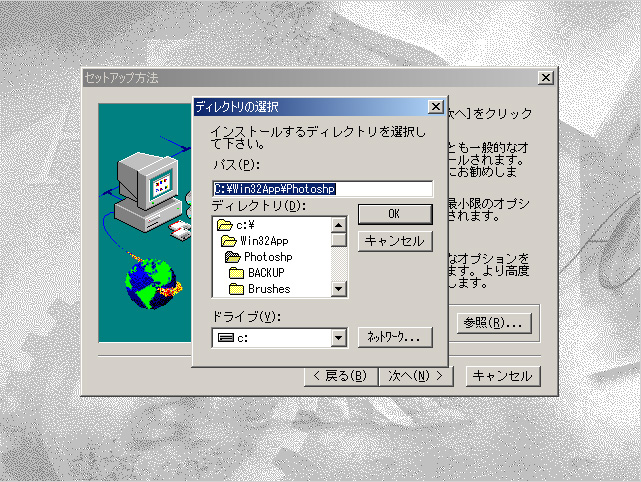
Task: Click the 参照(R)... browse button
Action: (494, 323)
